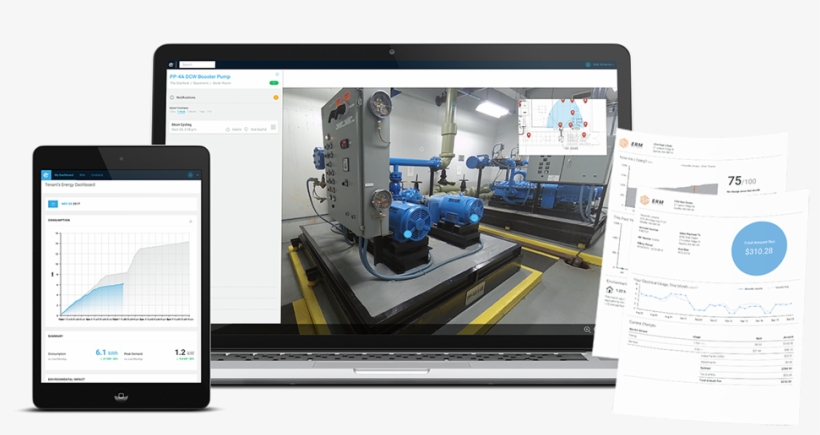This screenshot has width=820, height=435.
Task: Open the PP-4A DCW Booster Pump title link
Action: click(x=200, y=76)
